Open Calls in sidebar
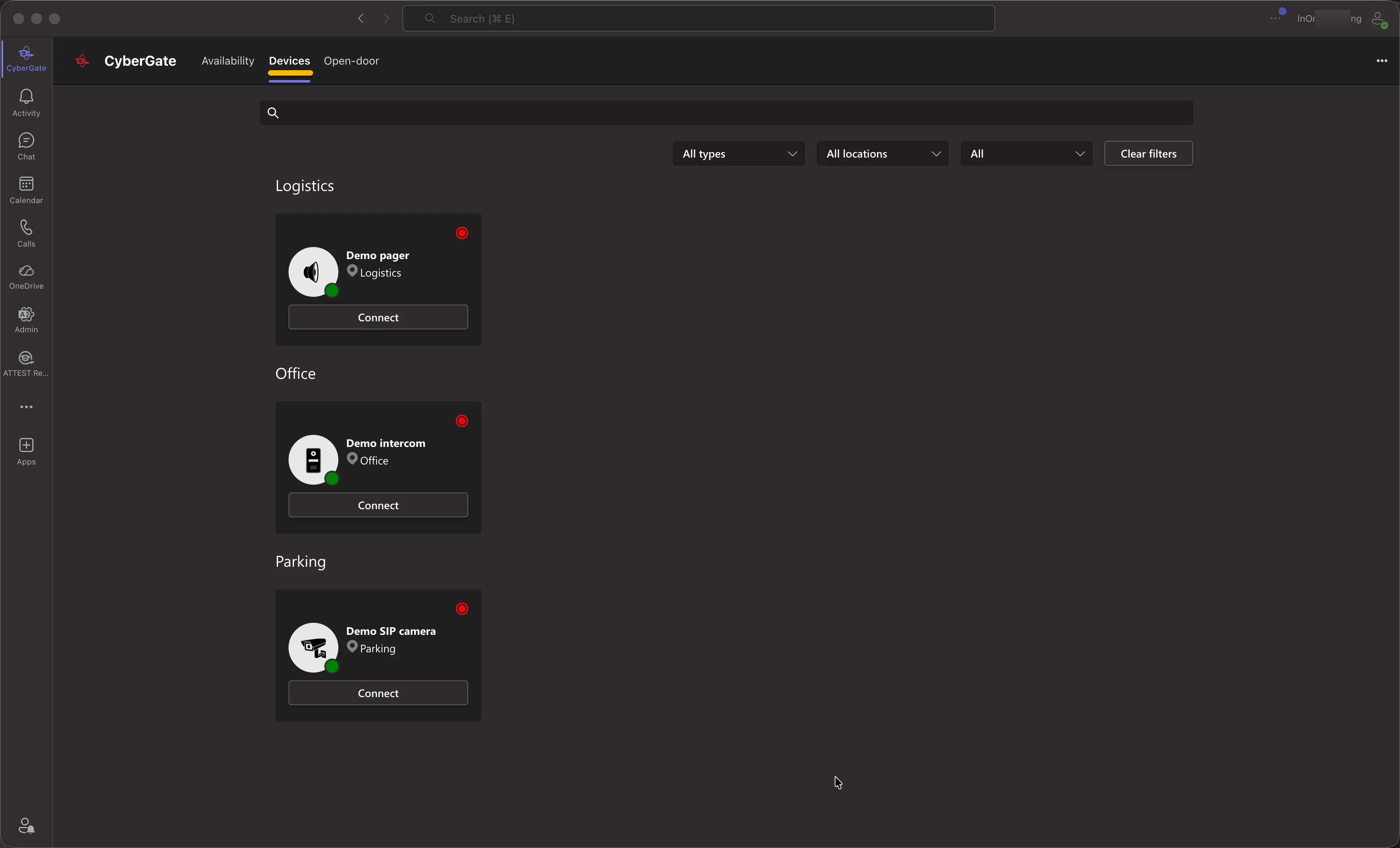This screenshot has height=848, width=1400. coord(26,234)
